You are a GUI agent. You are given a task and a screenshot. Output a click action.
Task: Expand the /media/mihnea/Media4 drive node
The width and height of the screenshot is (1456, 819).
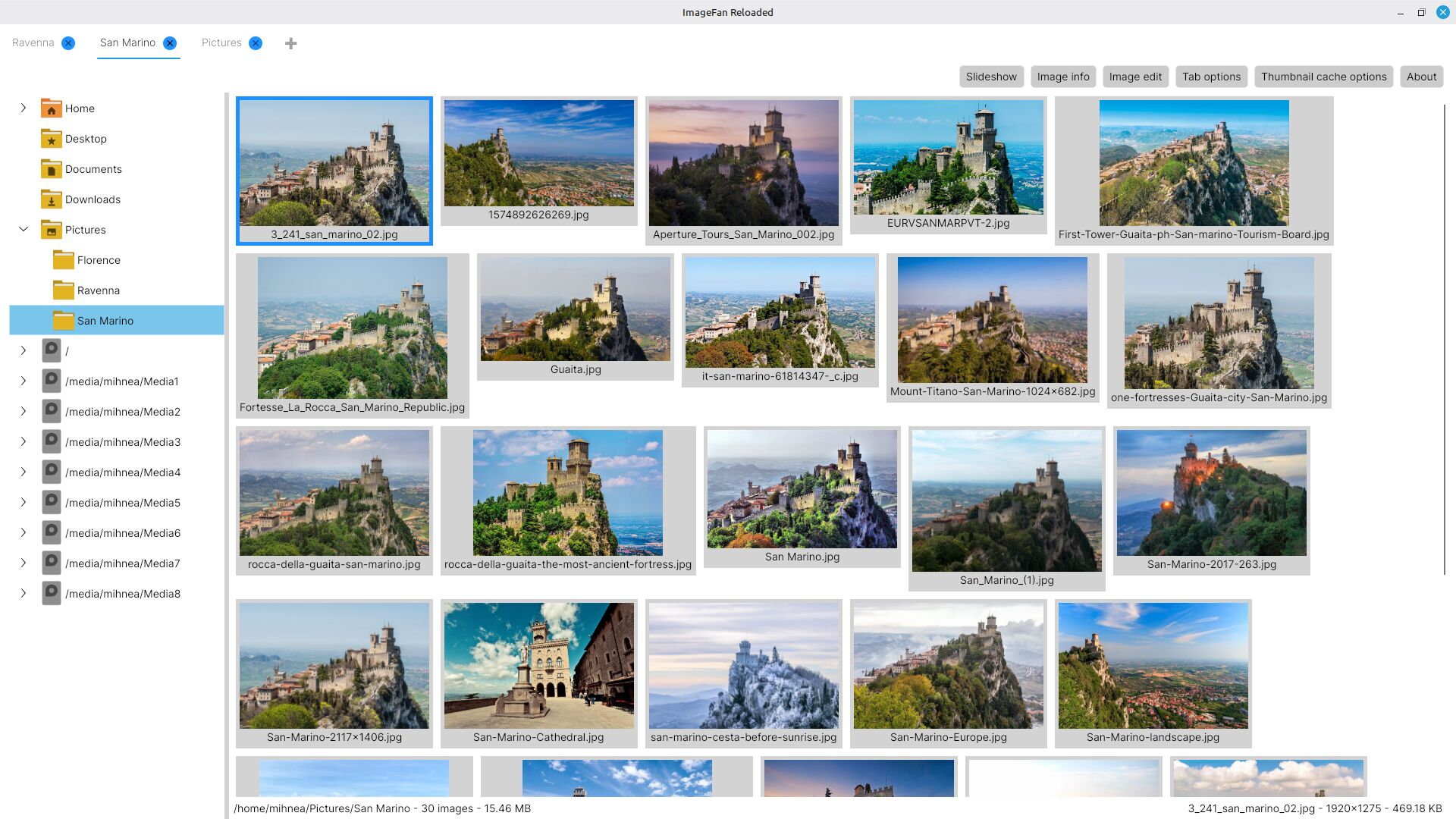coord(24,472)
